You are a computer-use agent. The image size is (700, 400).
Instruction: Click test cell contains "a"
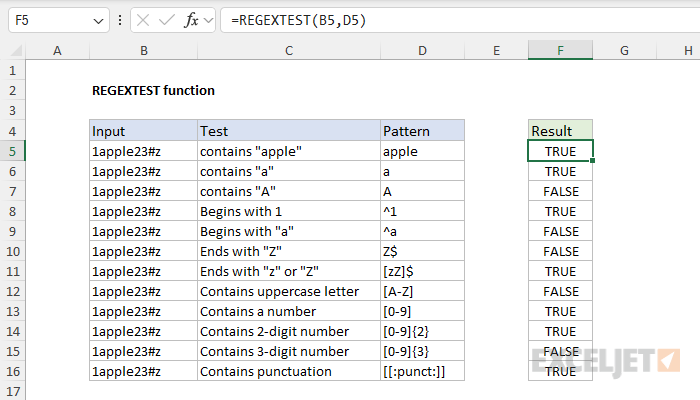(x=289, y=171)
